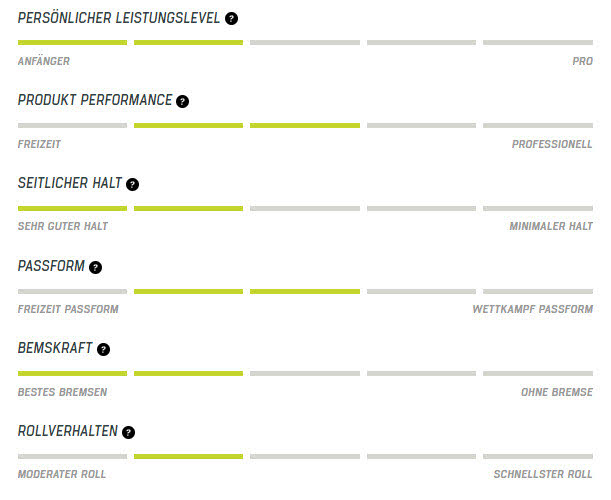Click first gray segment of Produkt Performance bar
The image size is (611, 500).
coord(72,125)
